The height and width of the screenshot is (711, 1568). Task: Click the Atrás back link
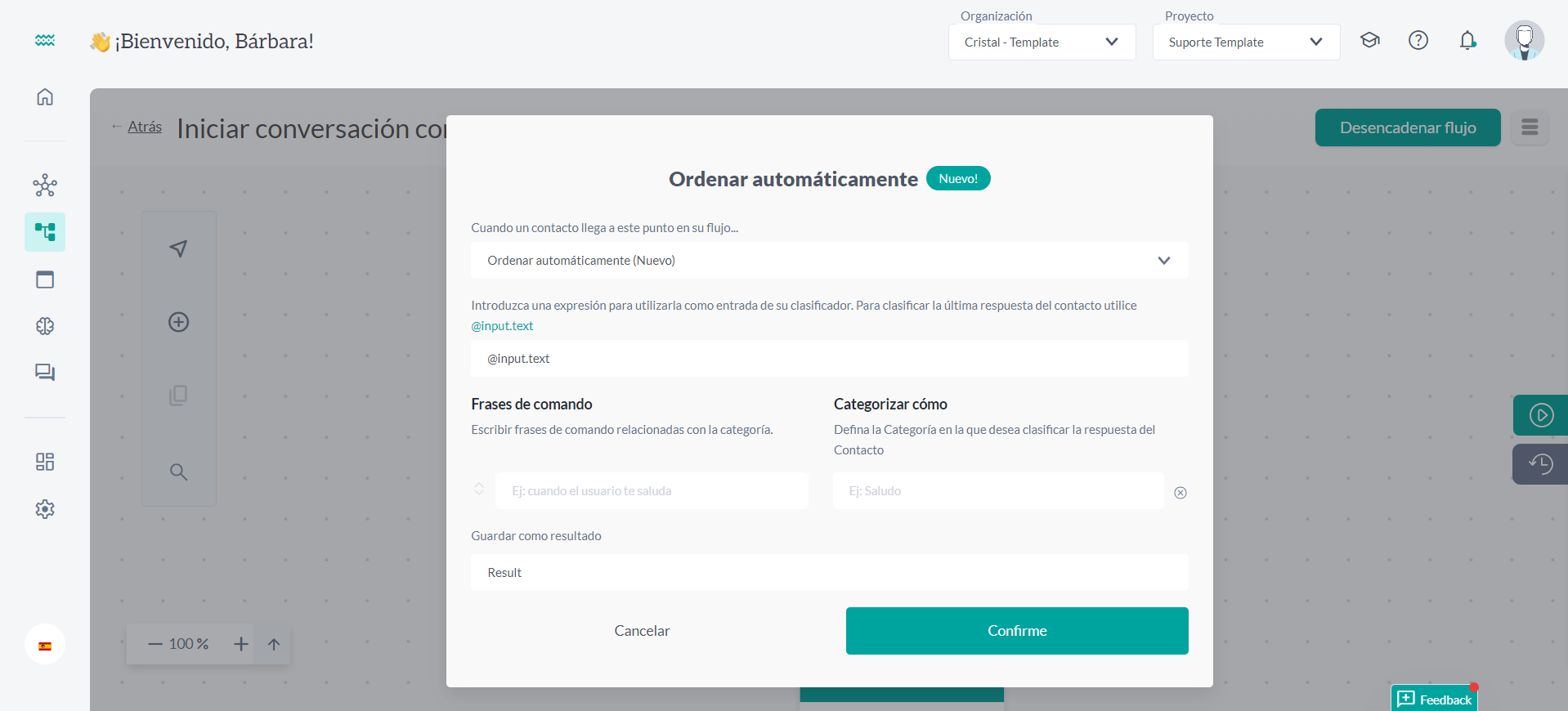144,127
